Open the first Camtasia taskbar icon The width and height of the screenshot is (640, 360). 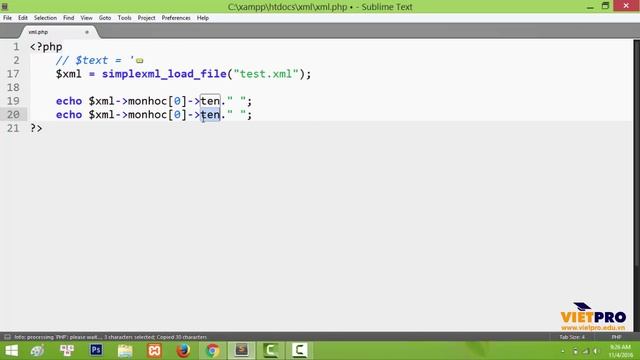click(271, 351)
